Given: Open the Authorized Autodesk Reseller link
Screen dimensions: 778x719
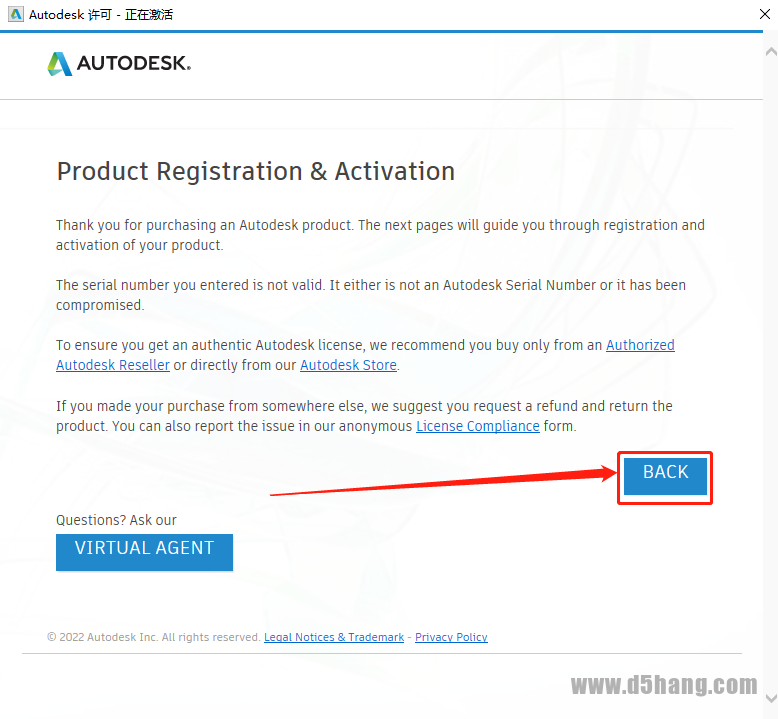Looking at the screenshot, I should 640,346.
